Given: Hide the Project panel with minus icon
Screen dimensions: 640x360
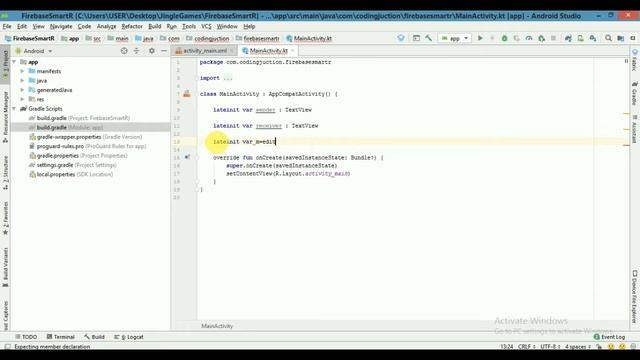Looking at the screenshot, I should click(164, 51).
